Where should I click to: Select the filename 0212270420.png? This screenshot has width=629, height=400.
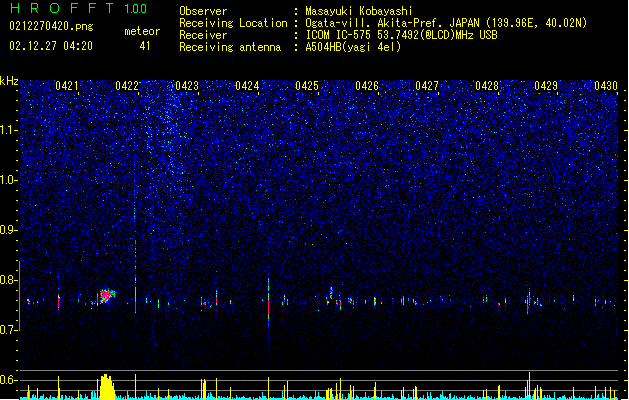51,26
